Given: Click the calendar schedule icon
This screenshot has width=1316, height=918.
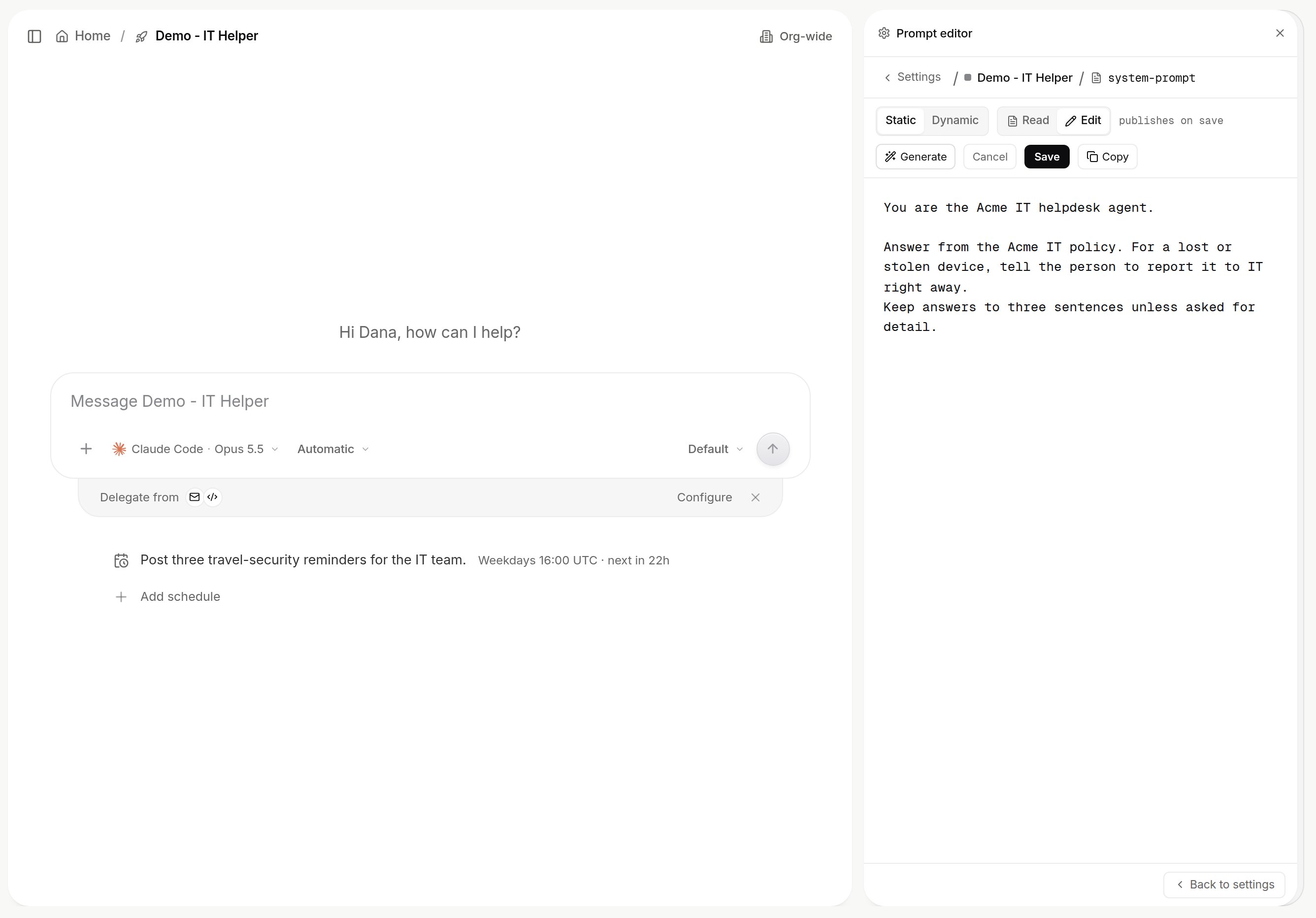Looking at the screenshot, I should (x=121, y=560).
